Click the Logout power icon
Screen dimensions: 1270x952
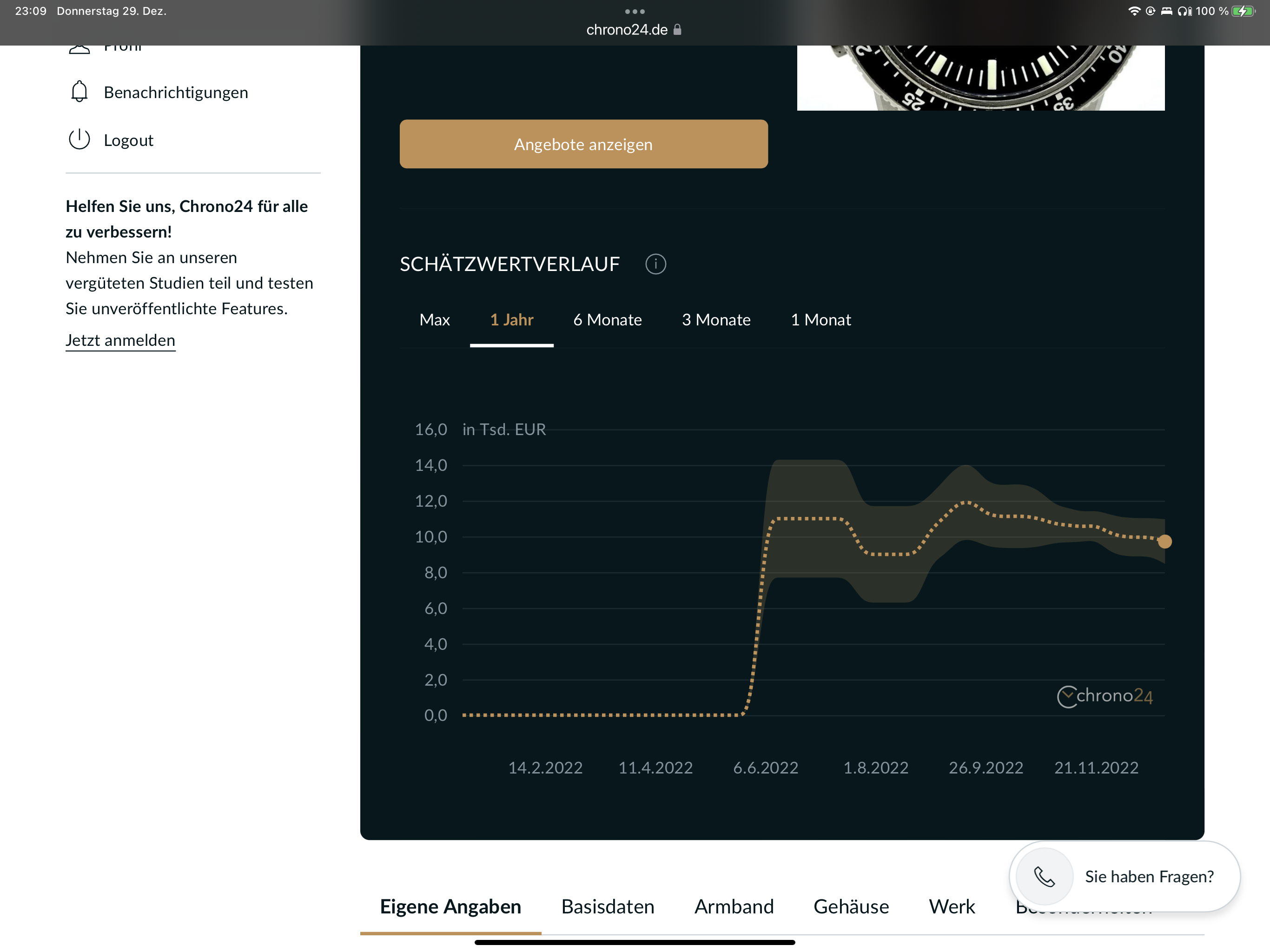pos(79,139)
